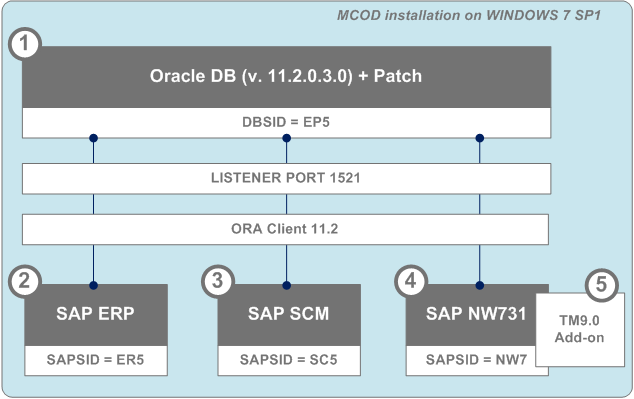Click the MCOD installation on WINDOWS 7 SP1 title
The image size is (634, 399).
[x=469, y=15]
